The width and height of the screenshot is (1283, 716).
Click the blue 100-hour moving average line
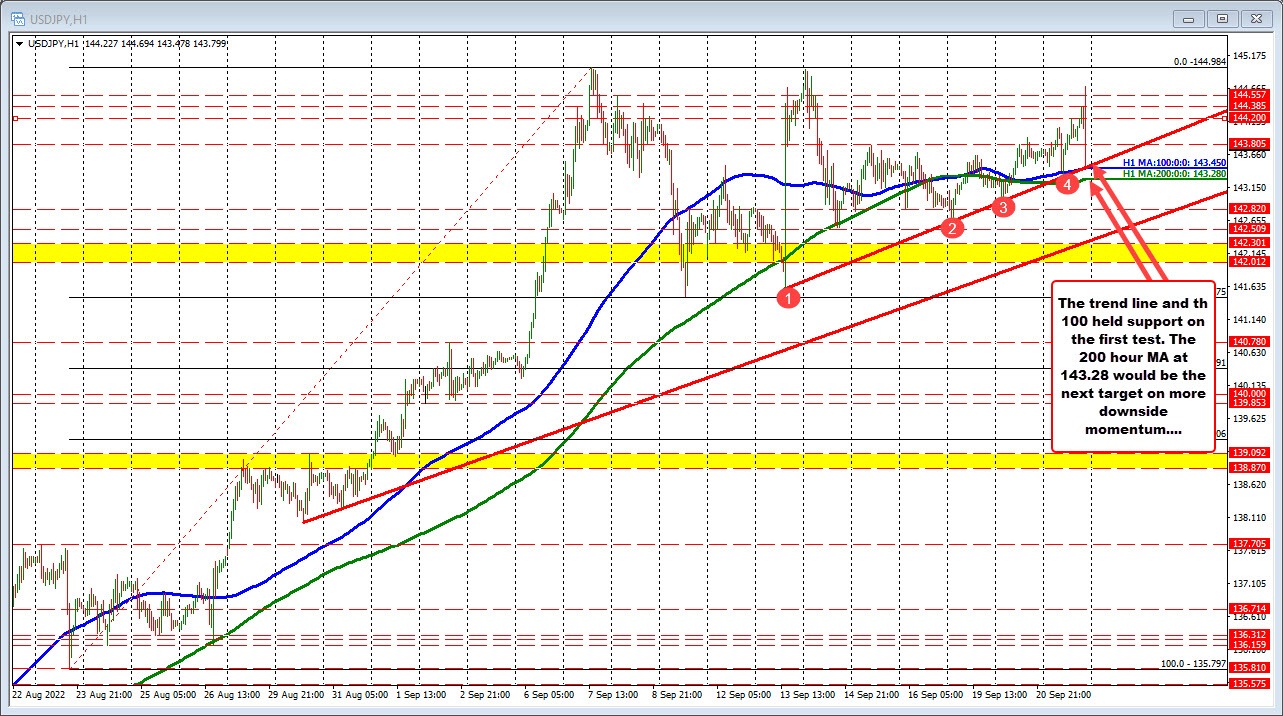click(x=750, y=177)
